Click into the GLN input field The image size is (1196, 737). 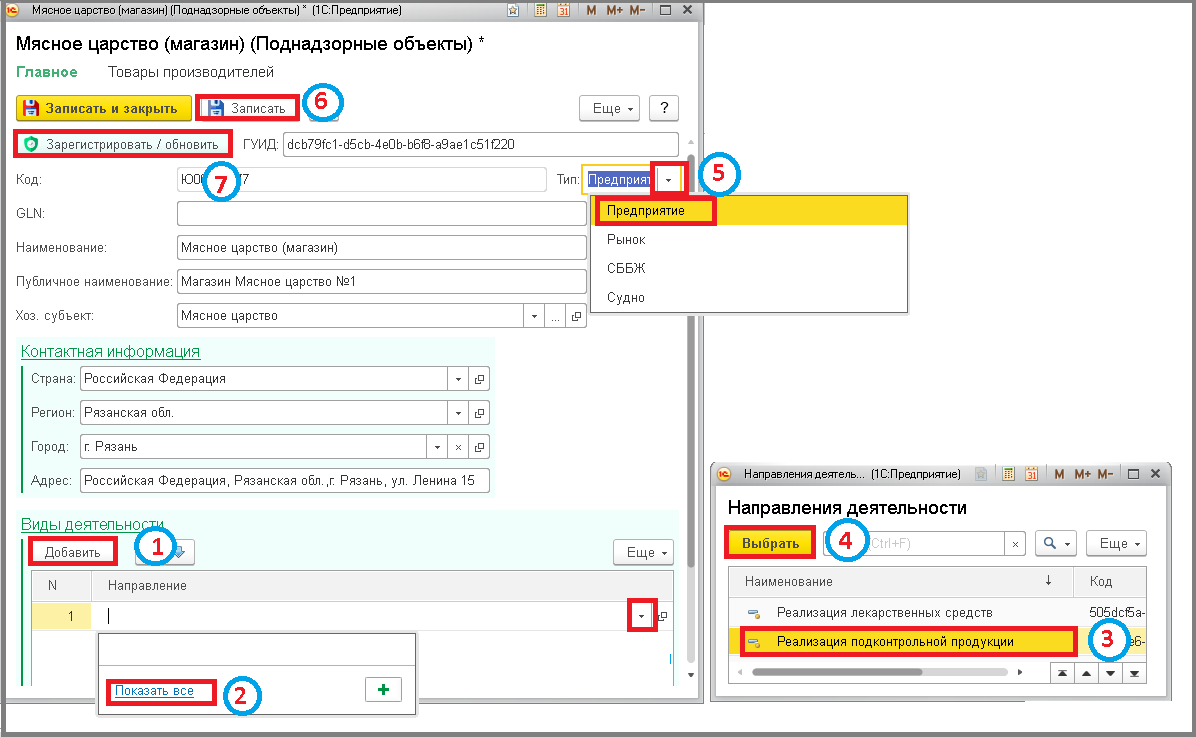tap(381, 214)
